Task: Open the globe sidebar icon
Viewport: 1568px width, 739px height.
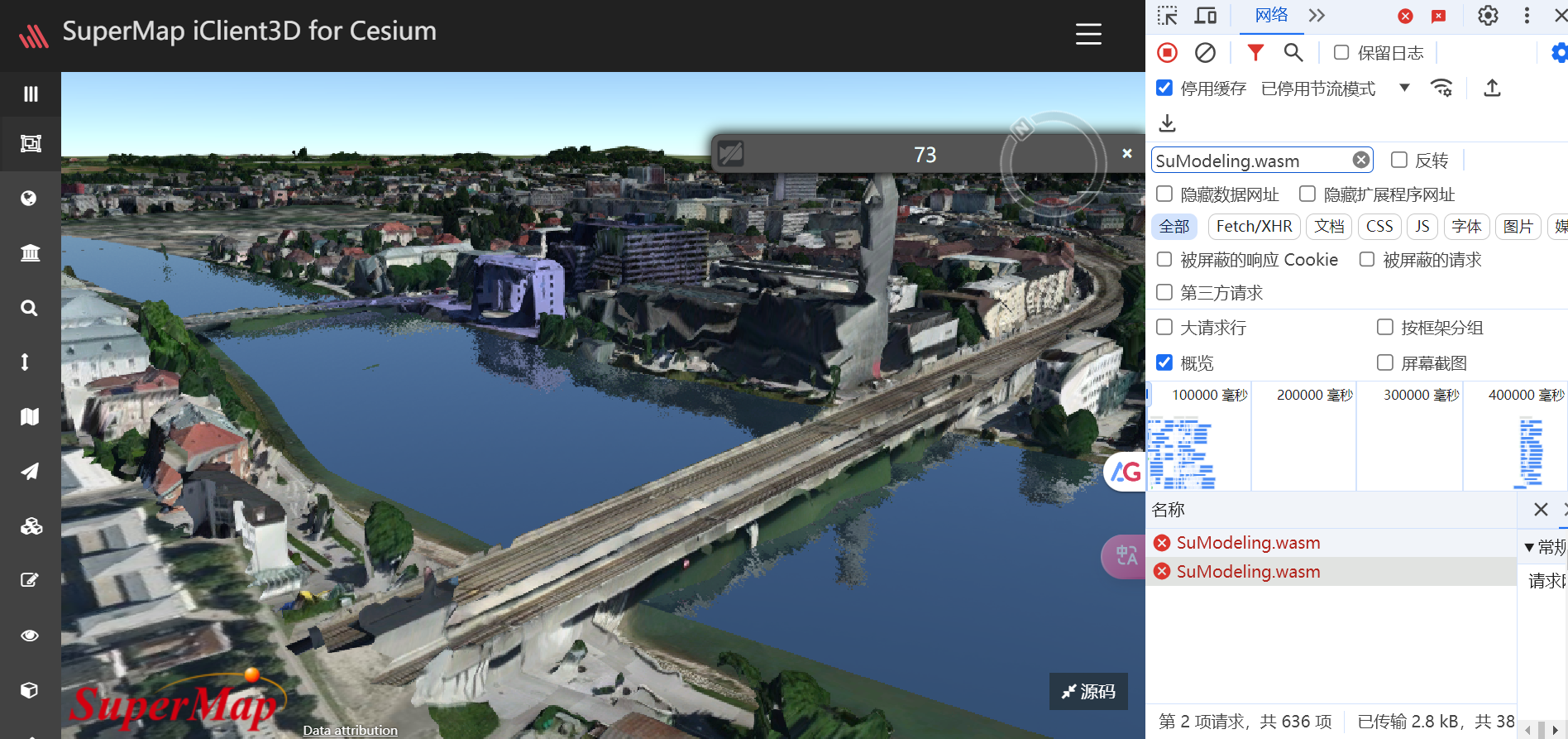Action: (29, 198)
